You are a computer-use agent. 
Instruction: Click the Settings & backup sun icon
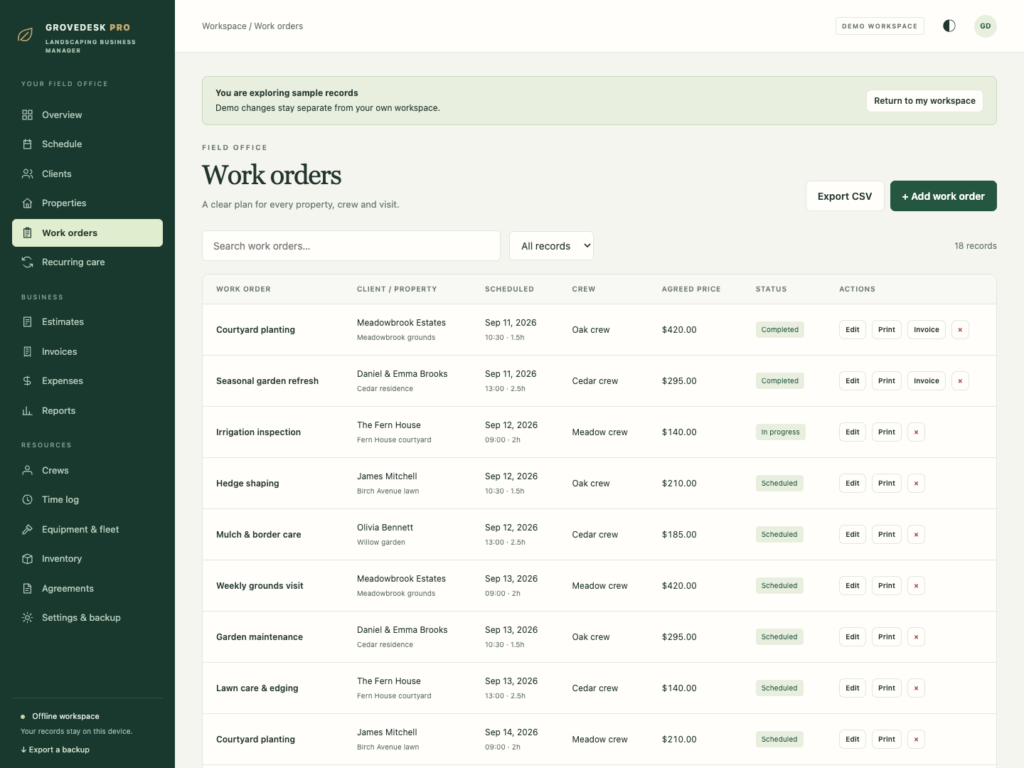(27, 618)
